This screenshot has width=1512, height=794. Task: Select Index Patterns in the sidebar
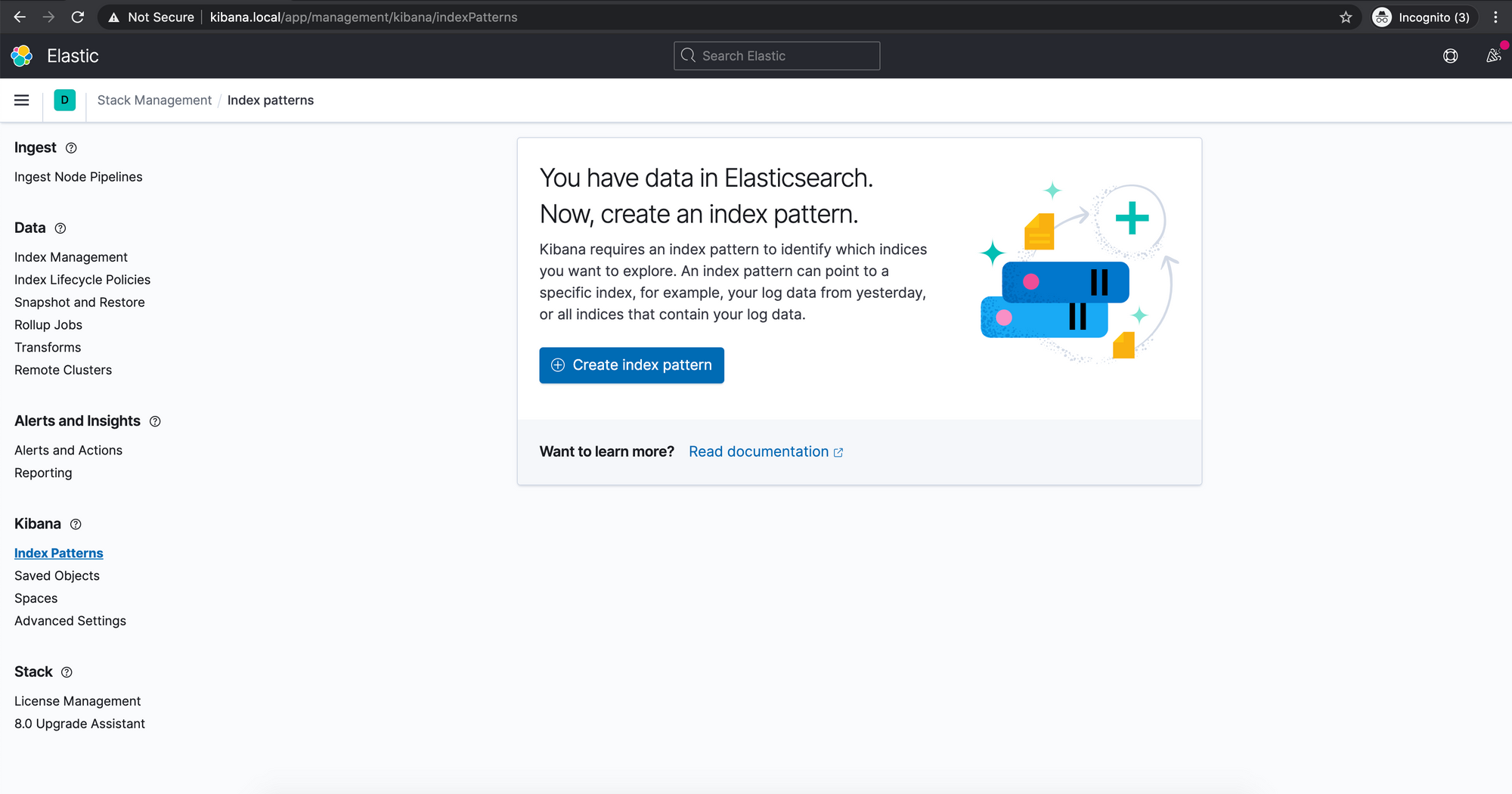(x=59, y=554)
